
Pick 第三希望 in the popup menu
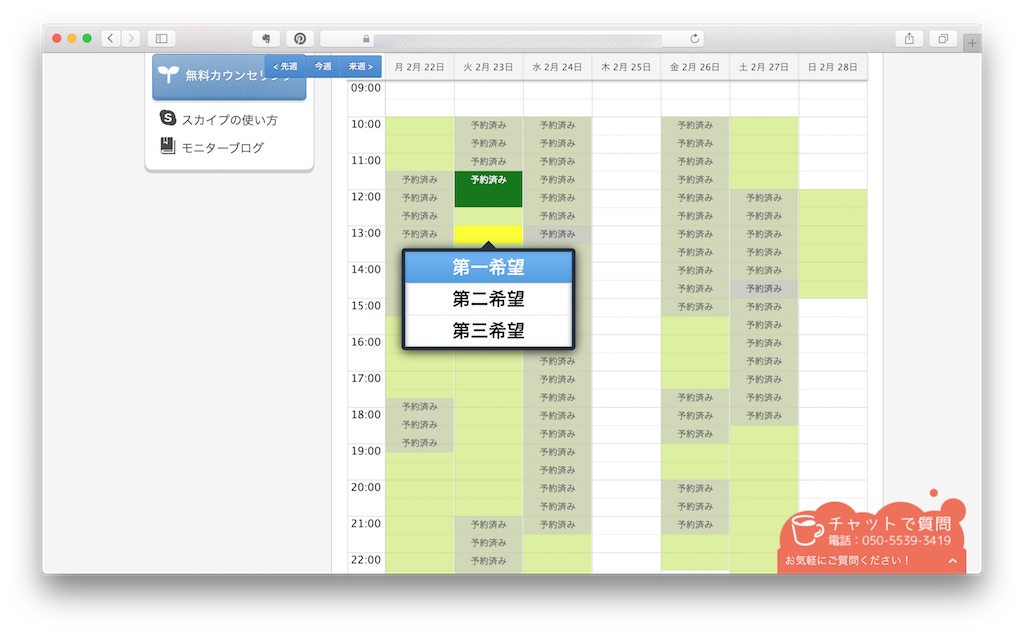coord(488,331)
